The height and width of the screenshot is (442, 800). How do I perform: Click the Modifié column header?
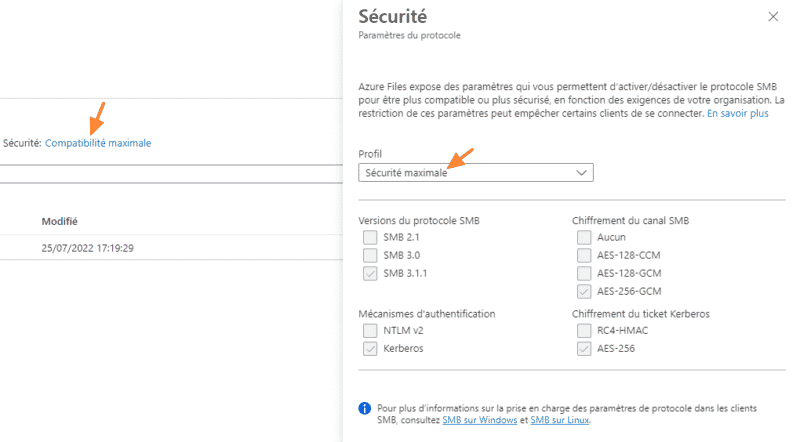[x=60, y=221]
